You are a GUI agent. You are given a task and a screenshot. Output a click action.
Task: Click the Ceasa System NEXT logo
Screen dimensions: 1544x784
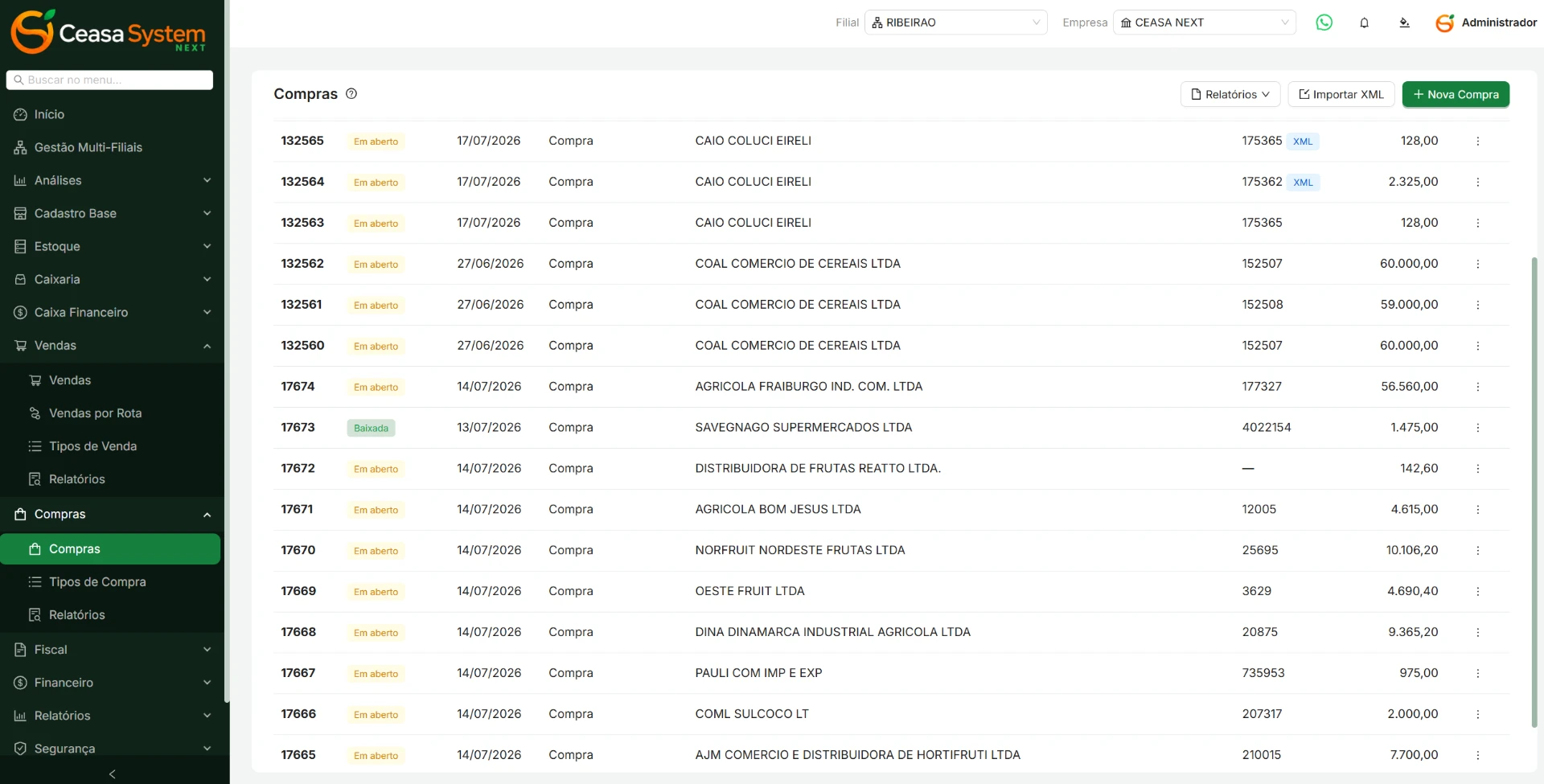coord(109,32)
